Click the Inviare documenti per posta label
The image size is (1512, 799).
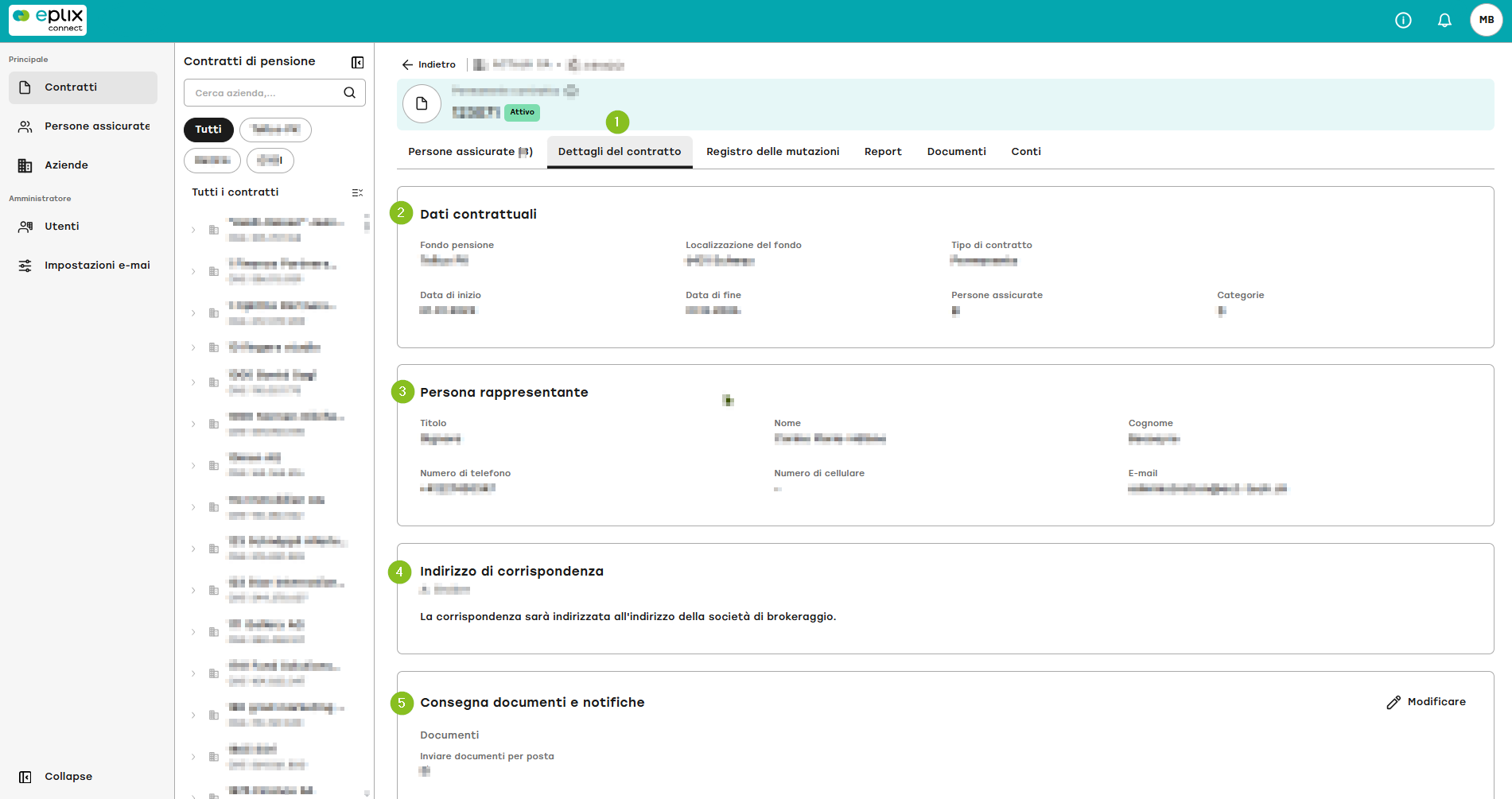(x=487, y=757)
